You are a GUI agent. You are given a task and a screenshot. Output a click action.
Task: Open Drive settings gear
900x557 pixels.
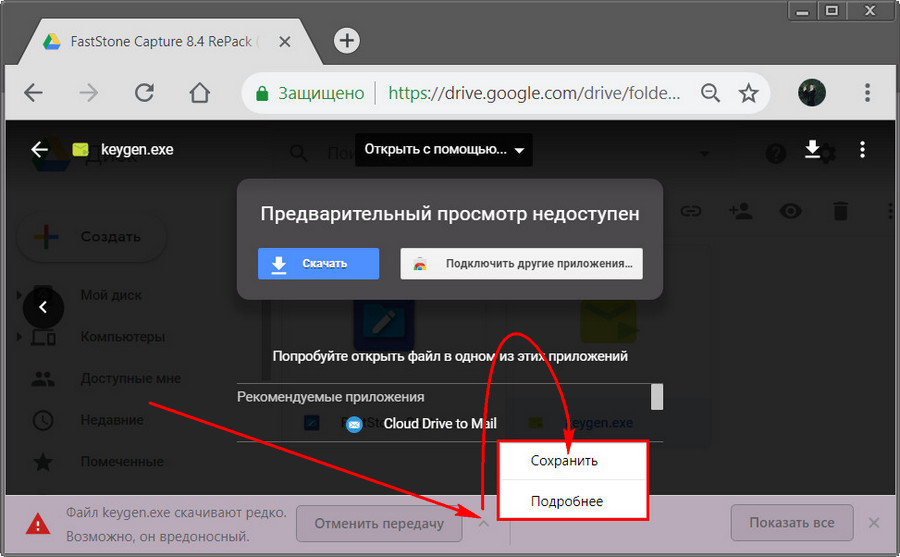pyautogui.click(x=827, y=154)
